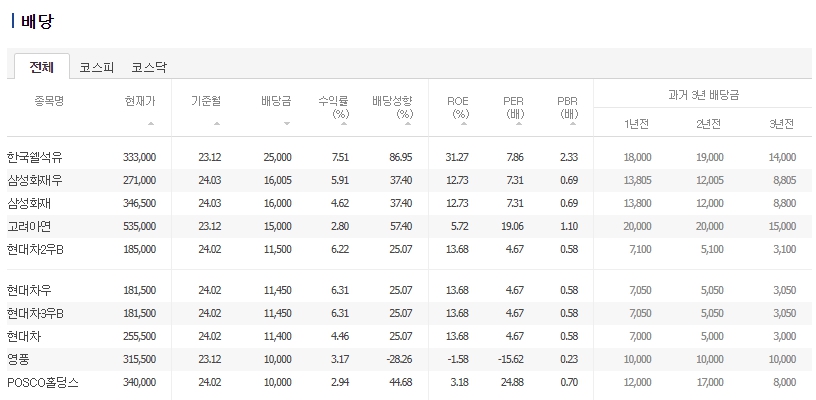Open the POSCO홀딩스 stock link

tap(43, 382)
